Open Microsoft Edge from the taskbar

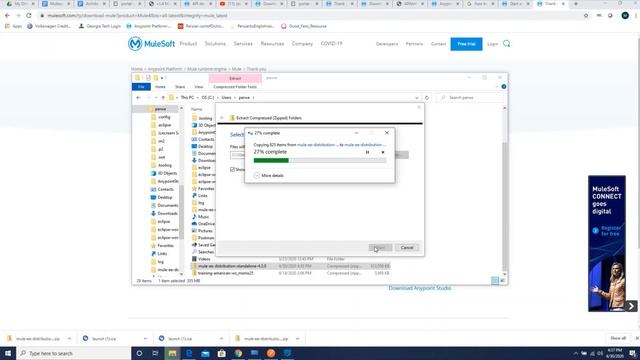(189, 353)
